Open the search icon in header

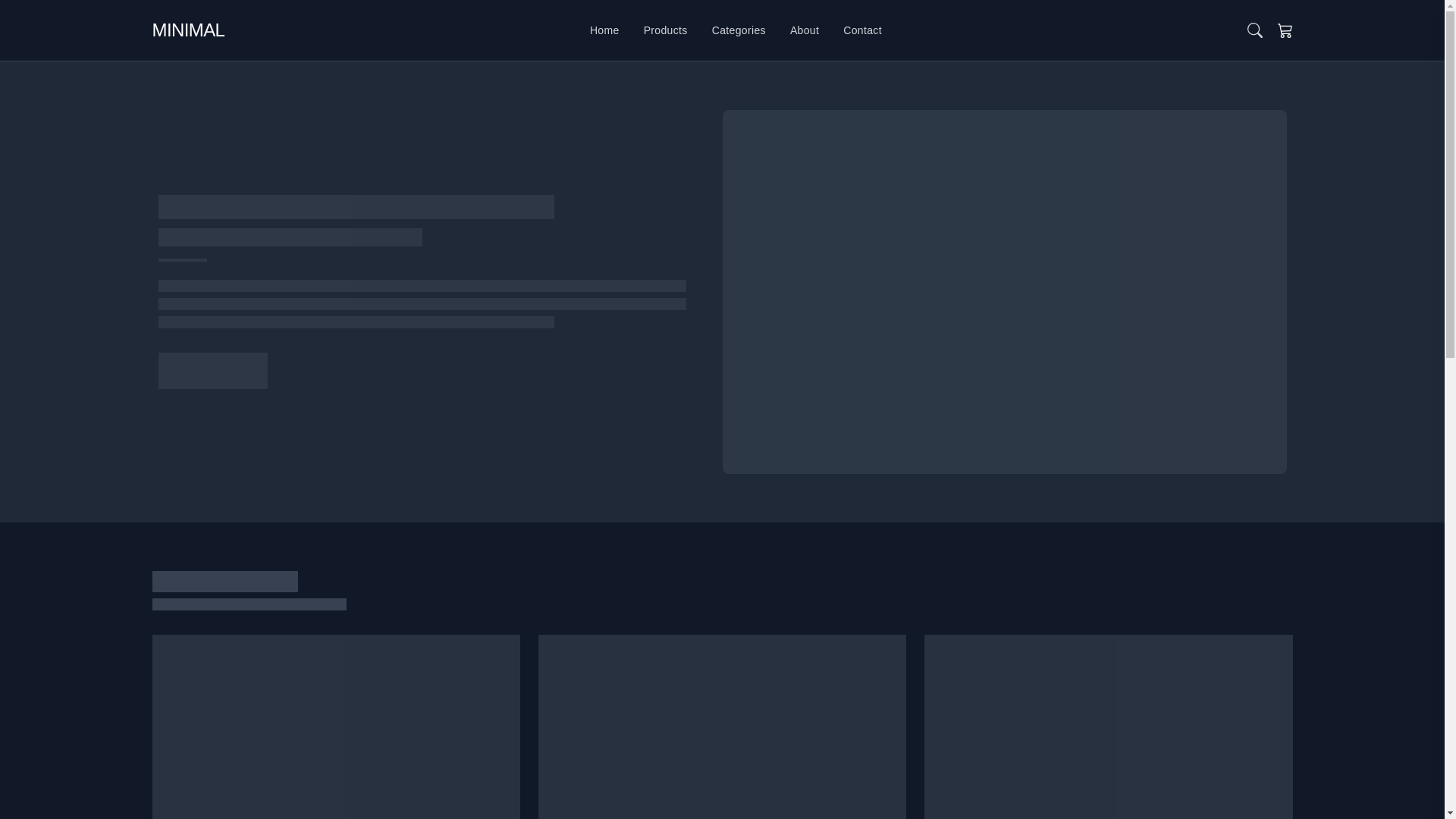click(1254, 30)
